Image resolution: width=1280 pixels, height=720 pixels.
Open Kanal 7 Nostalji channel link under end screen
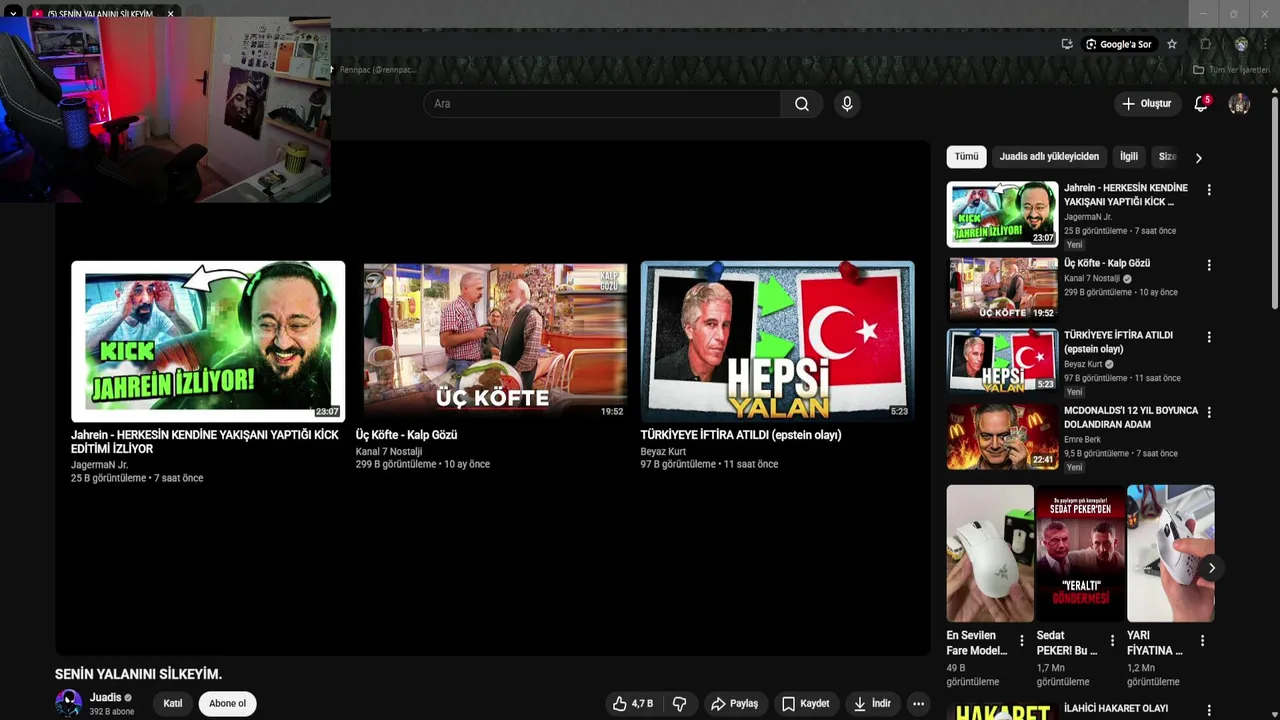(389, 451)
